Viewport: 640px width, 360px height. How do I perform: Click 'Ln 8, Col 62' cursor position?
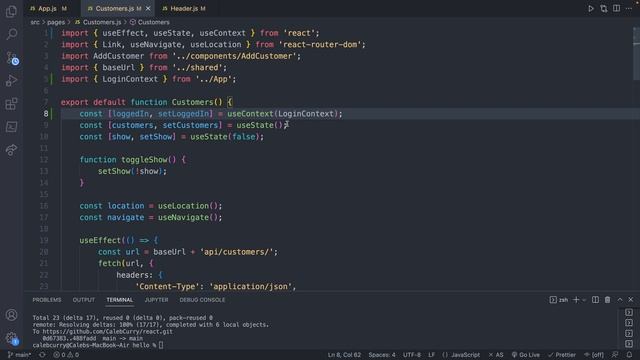(344, 355)
